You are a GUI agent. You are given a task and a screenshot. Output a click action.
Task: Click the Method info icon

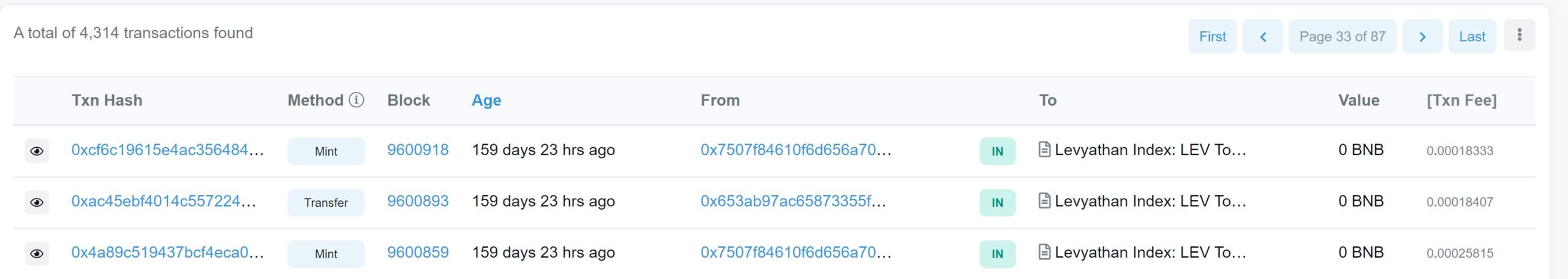click(x=356, y=100)
